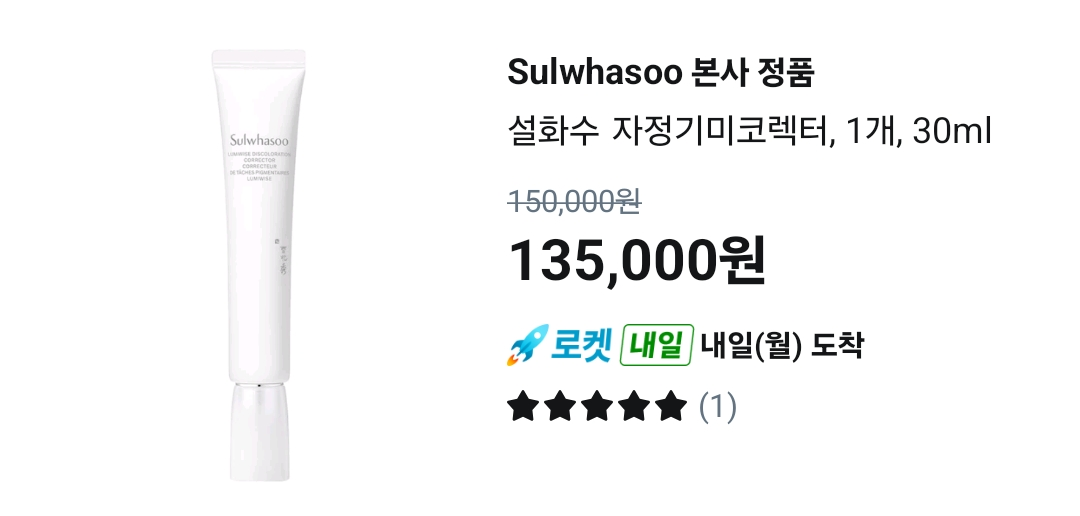1080x516 pixels.
Task: Click the 30ml volume text in the title
Action: [952, 132]
